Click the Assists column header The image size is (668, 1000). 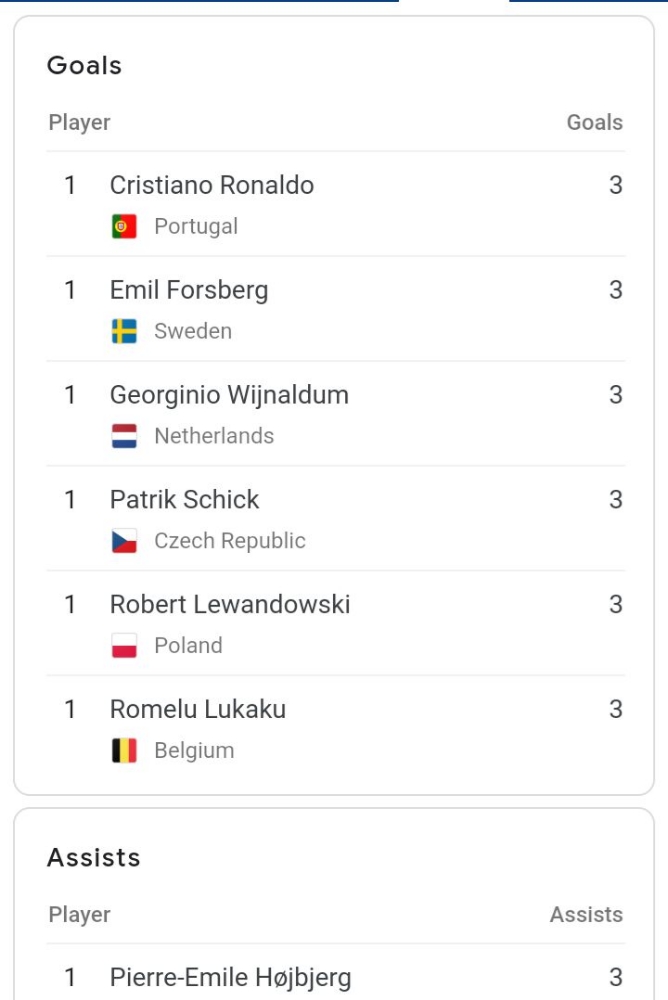(586, 915)
